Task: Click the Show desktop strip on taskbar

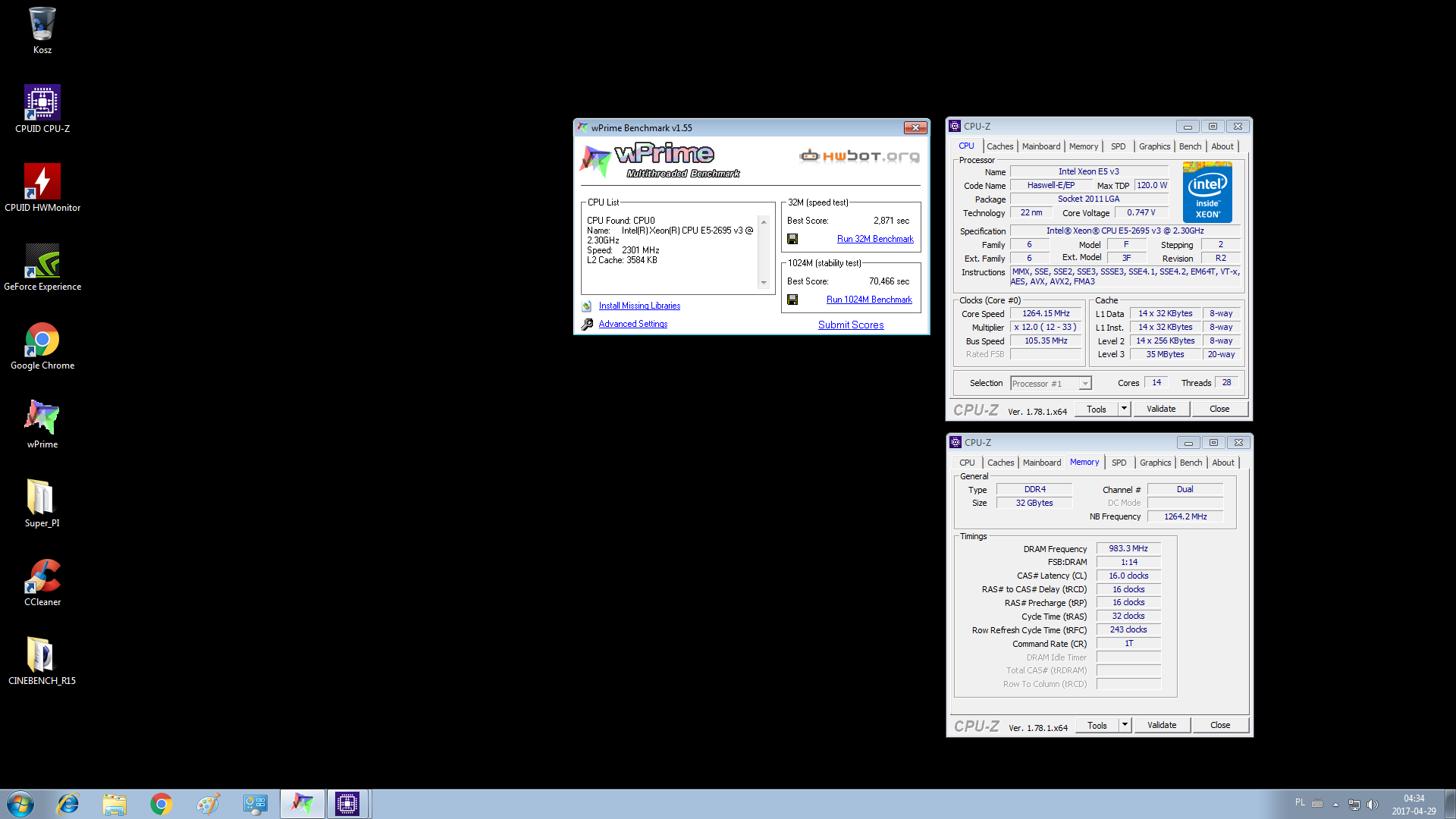Action: pyautogui.click(x=1450, y=804)
